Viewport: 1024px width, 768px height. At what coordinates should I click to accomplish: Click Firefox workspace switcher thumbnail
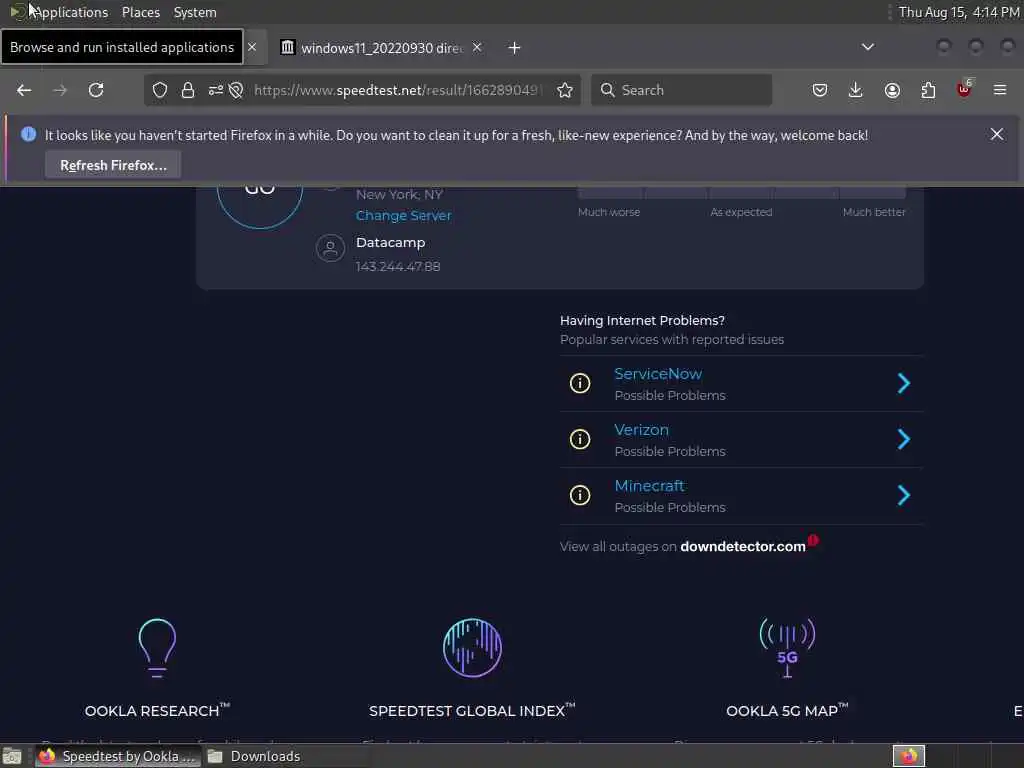coord(908,756)
